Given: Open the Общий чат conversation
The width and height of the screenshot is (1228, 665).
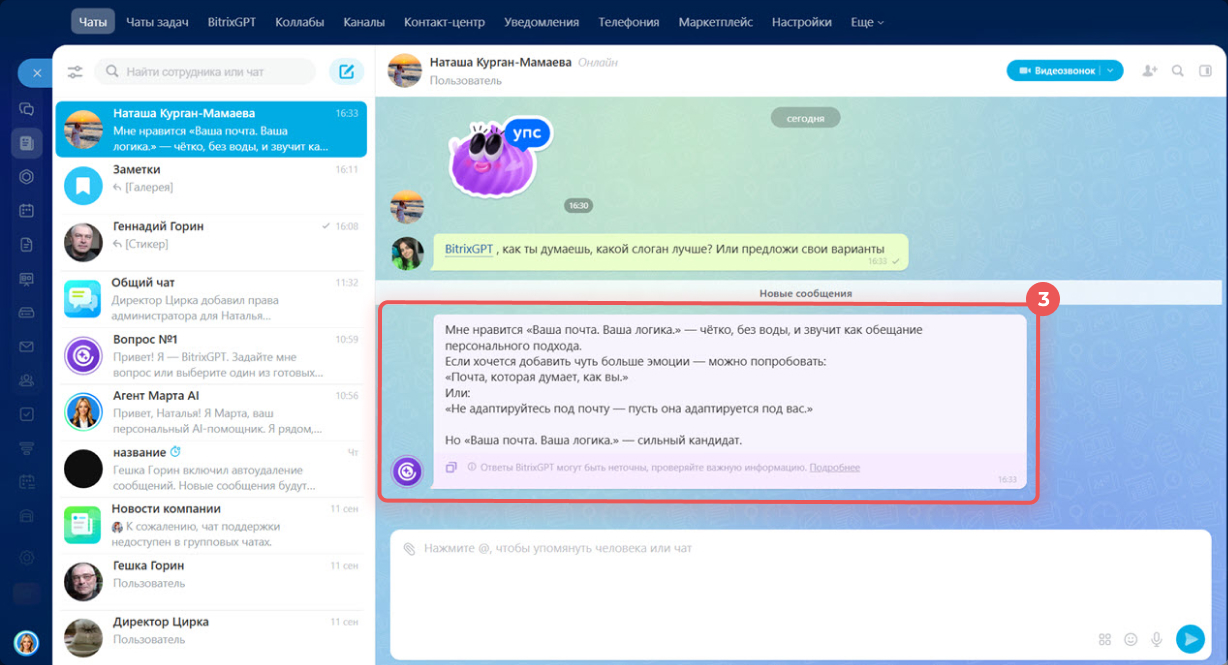Looking at the screenshot, I should [x=210, y=299].
